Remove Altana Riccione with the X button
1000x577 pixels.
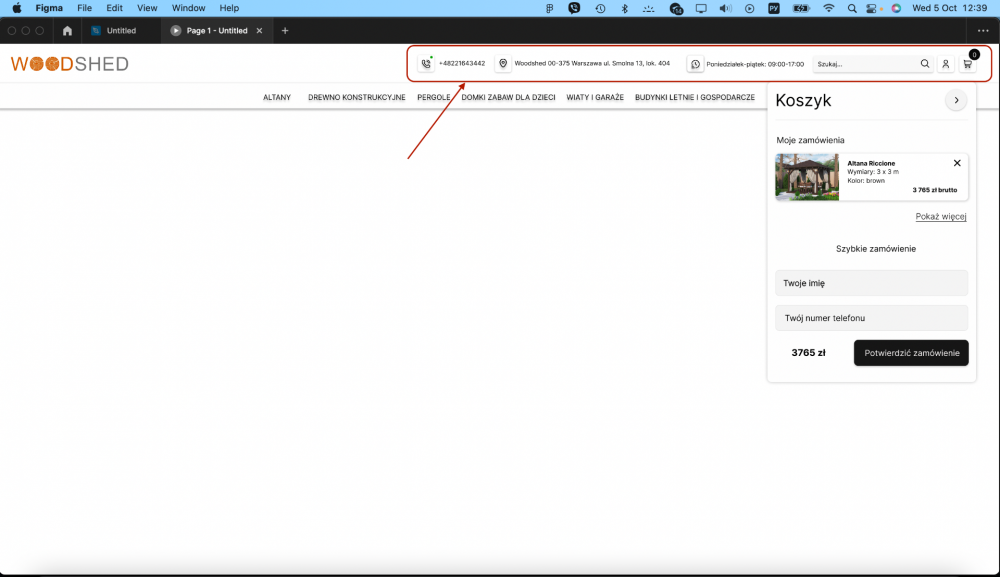pyautogui.click(x=956, y=162)
